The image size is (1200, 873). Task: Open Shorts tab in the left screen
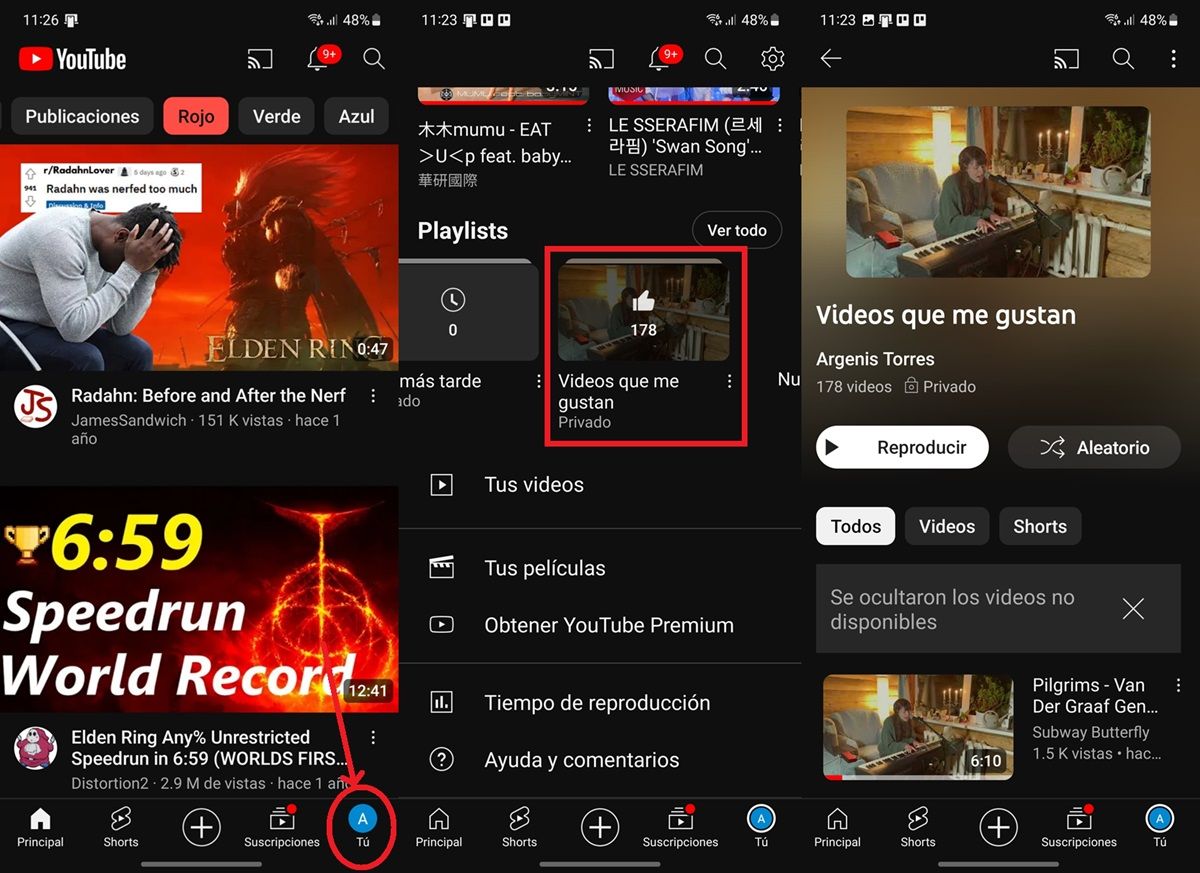coord(120,828)
